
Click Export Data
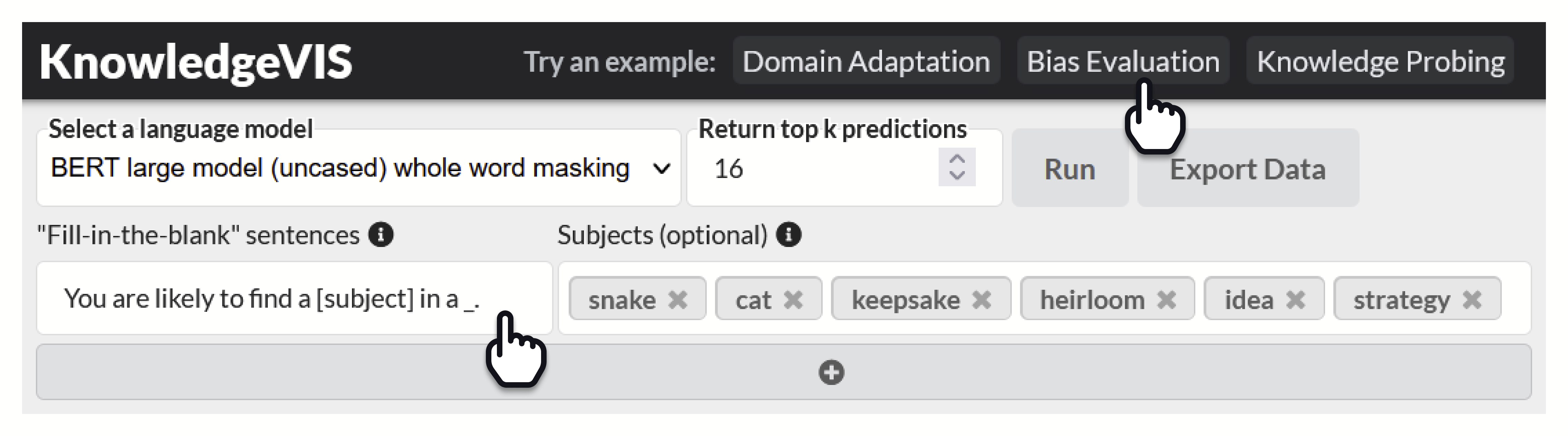point(1247,168)
